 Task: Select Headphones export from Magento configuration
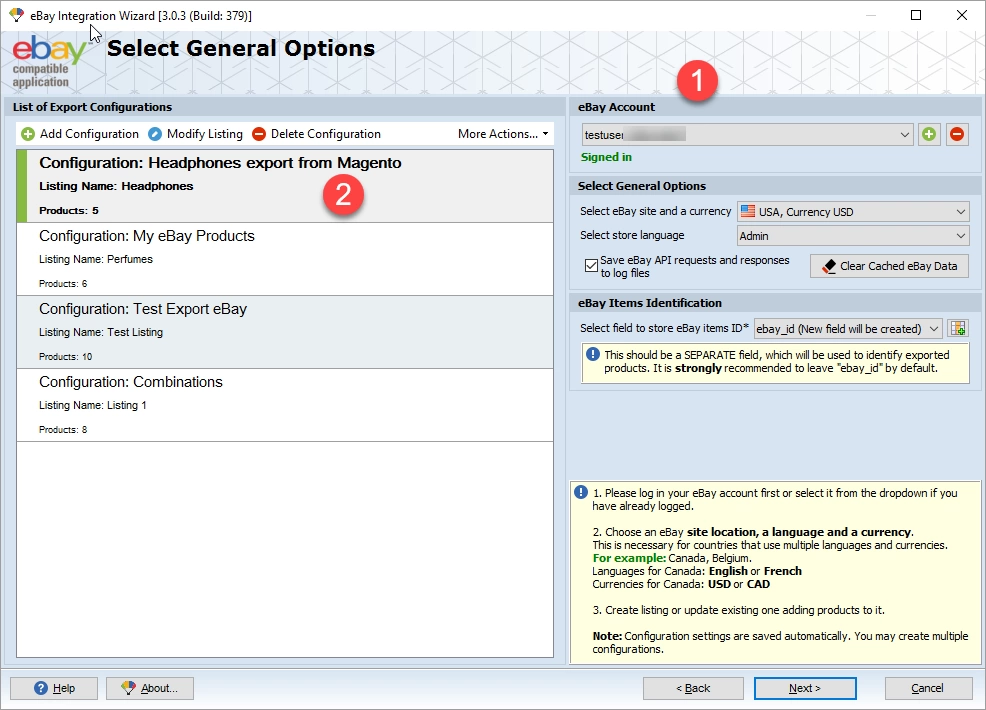pos(285,186)
